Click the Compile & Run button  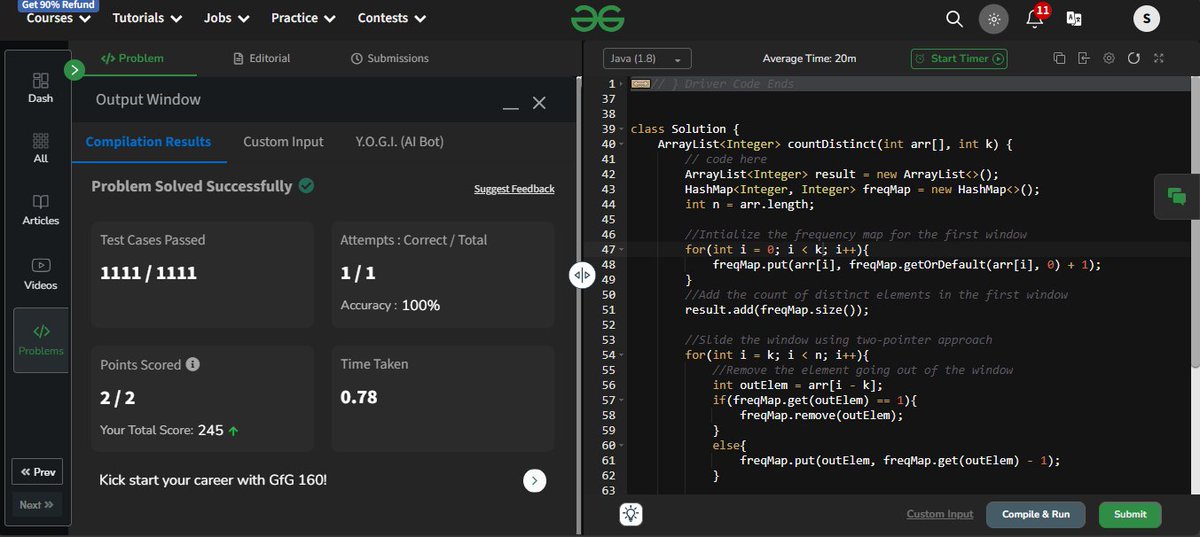tap(1036, 514)
